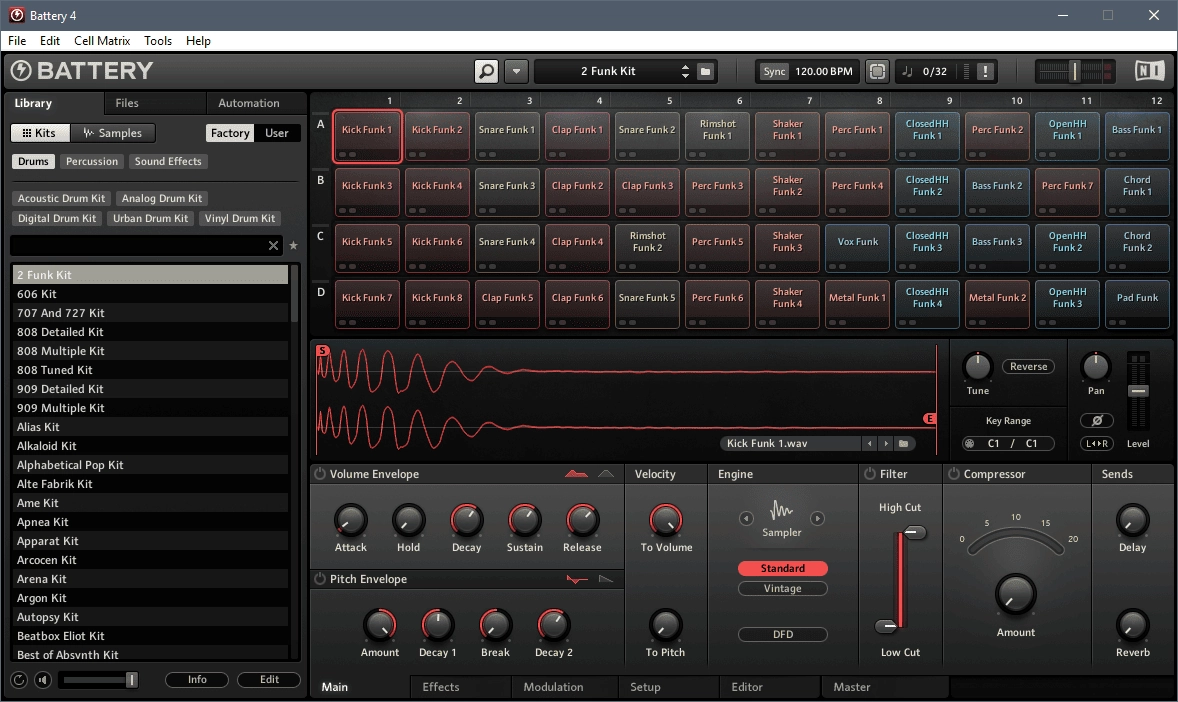Viewport: 1178px width, 702px height.
Task: Click the CPU/engine icon next to BPM
Action: [x=877, y=71]
